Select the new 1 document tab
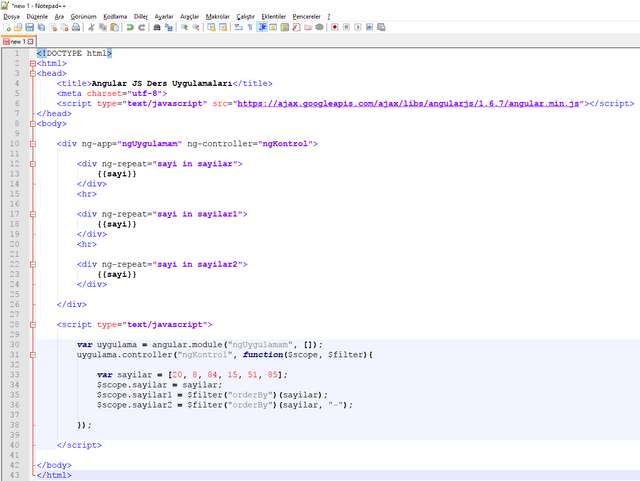The height and width of the screenshot is (481, 640). [x=18, y=42]
